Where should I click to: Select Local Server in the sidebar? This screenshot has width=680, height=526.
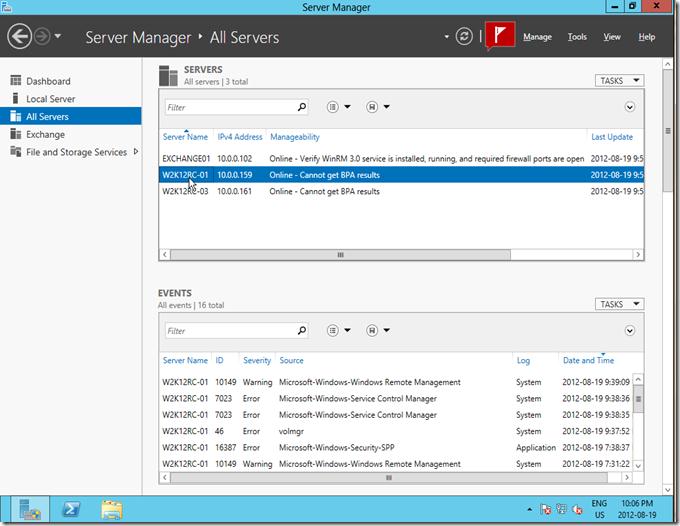tap(50, 99)
